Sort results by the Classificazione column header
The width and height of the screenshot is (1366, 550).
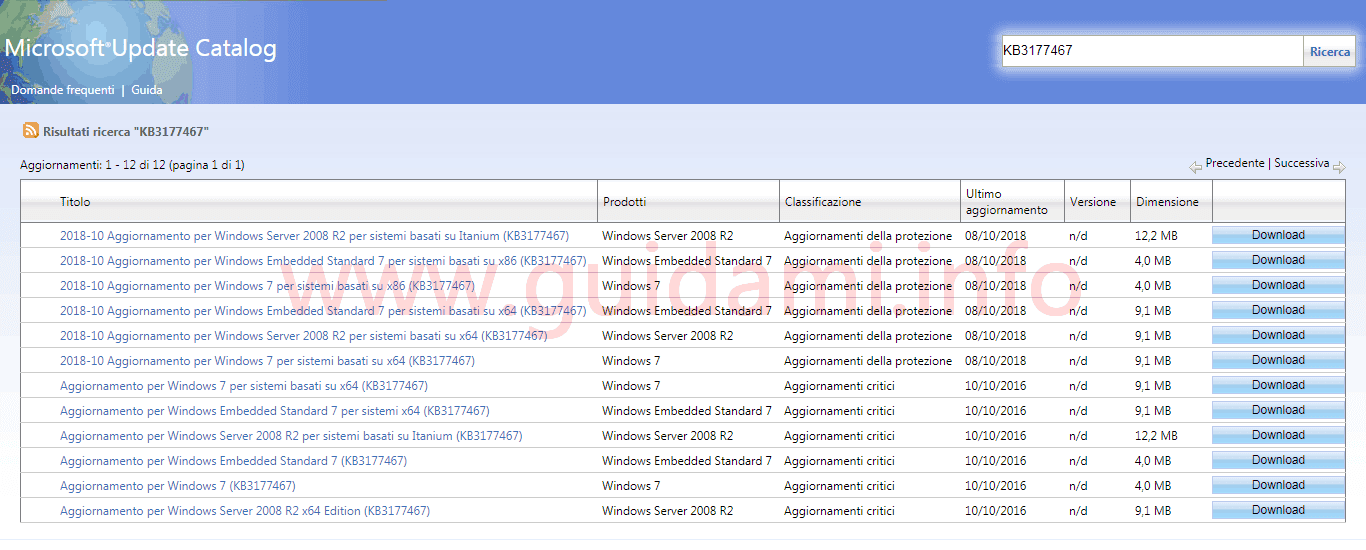click(x=822, y=202)
